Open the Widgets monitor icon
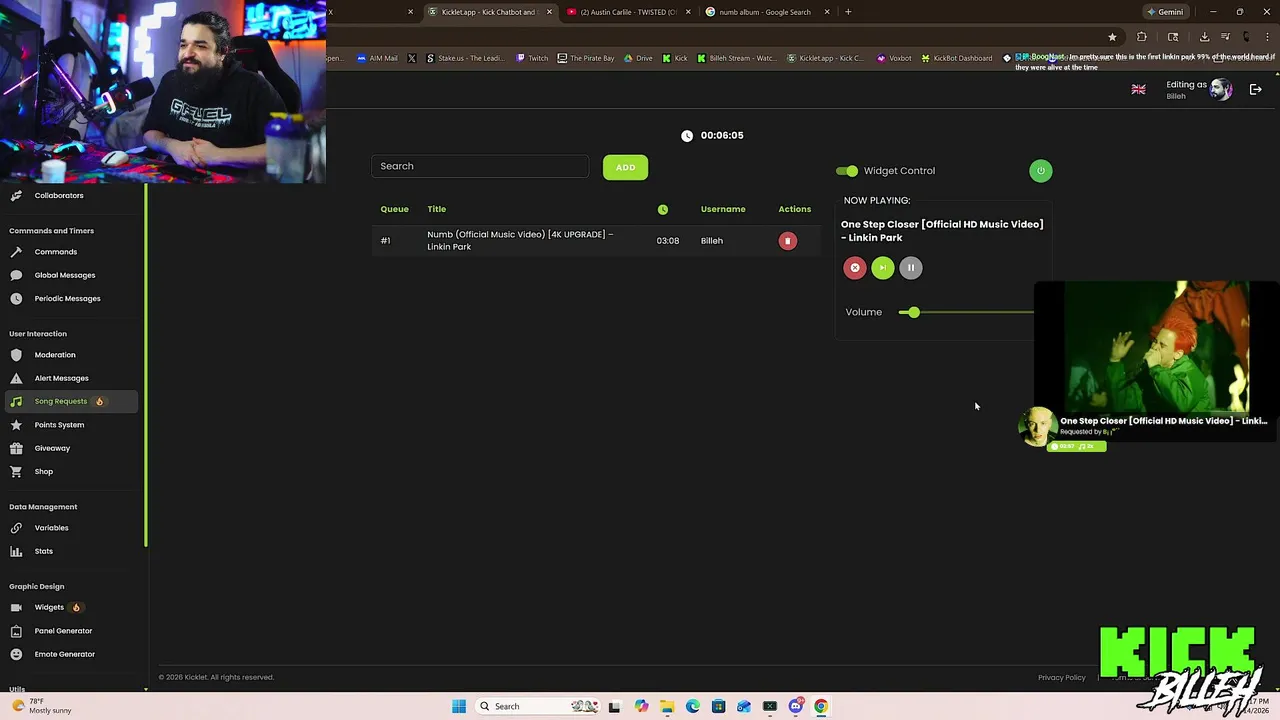 16,607
